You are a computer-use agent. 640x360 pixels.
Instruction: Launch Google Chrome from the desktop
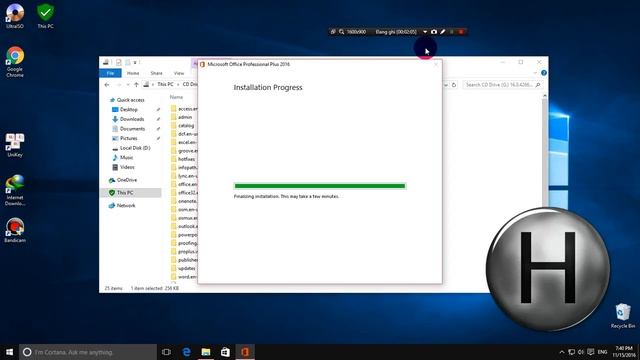click(15, 62)
